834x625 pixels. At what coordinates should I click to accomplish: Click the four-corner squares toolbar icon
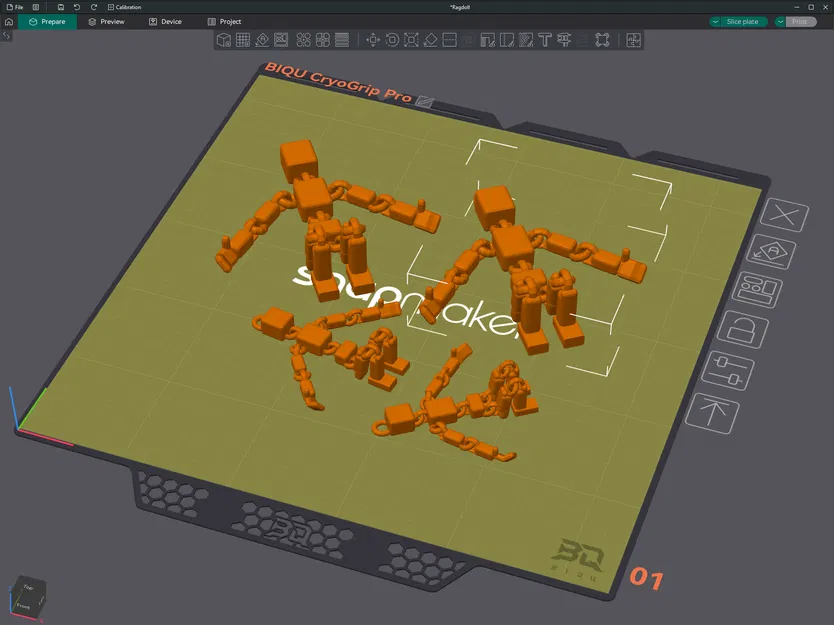[x=602, y=40]
